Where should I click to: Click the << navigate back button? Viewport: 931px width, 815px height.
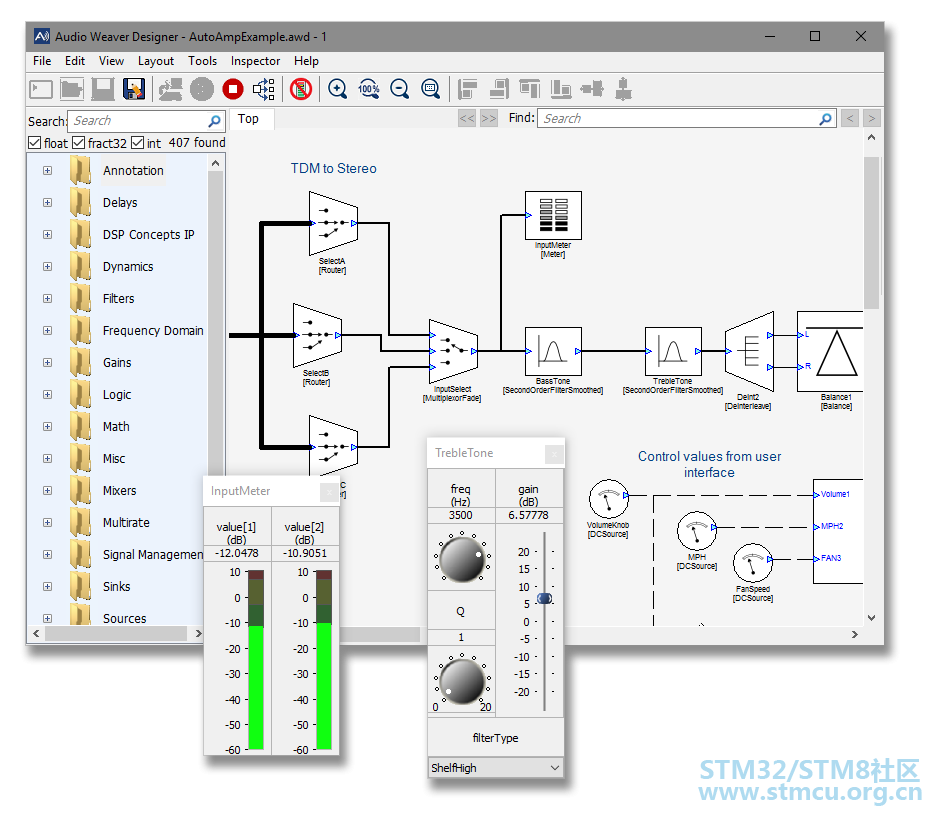467,119
